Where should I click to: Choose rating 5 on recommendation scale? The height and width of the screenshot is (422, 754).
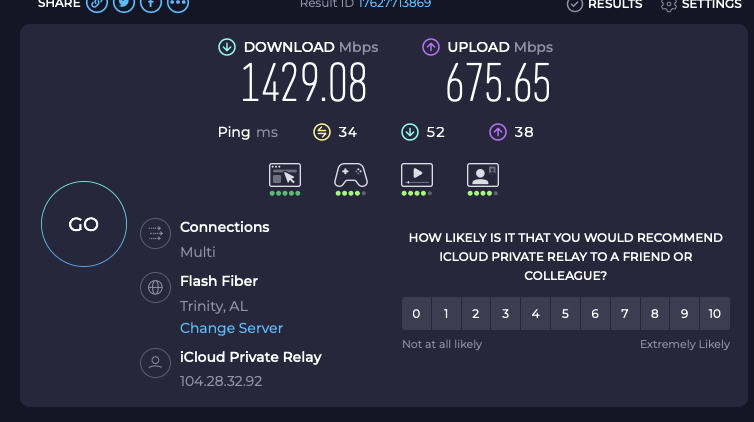tap(565, 314)
